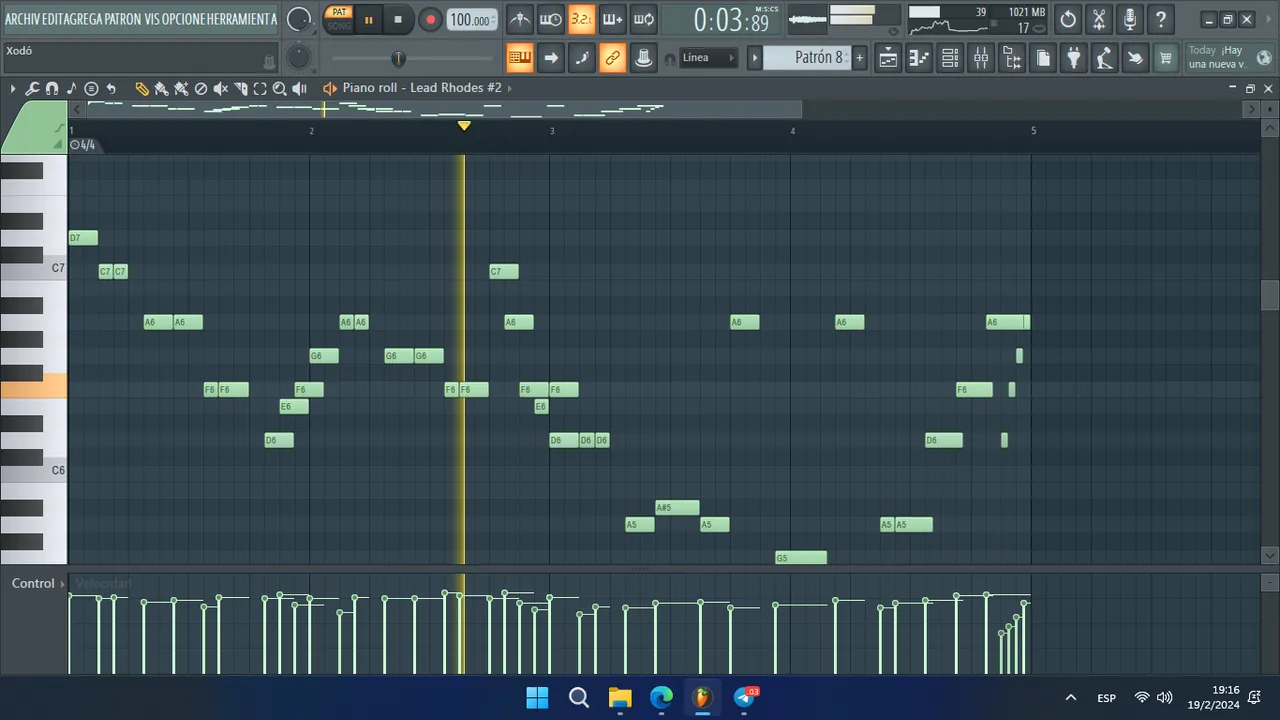
Task: Click the multilink to controllers knob icon
Action: pos(644,58)
